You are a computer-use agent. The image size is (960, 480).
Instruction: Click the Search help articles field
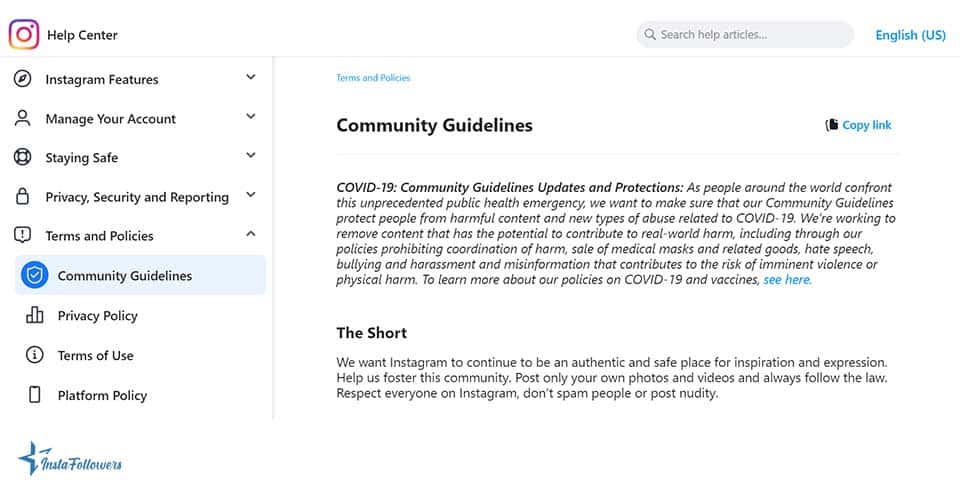(745, 35)
